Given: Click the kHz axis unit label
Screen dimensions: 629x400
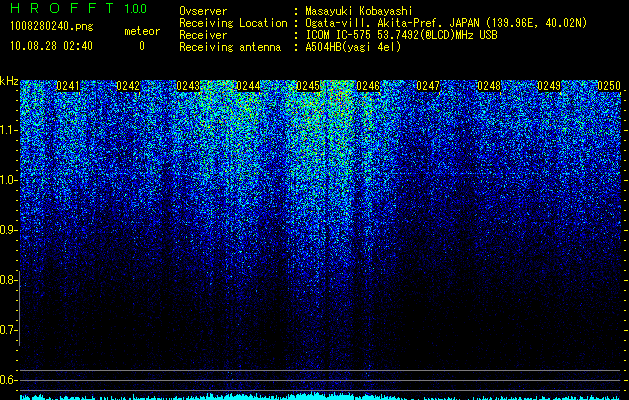Looking at the screenshot, I should click(x=9, y=81).
